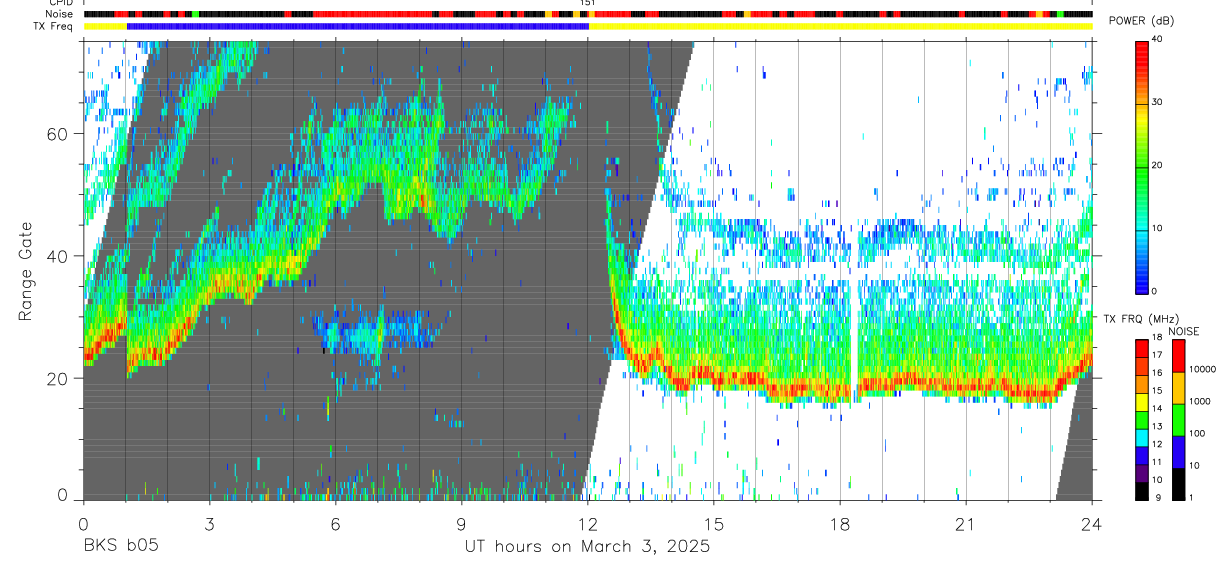This screenshot has width=1228, height=567.
Task: Click the 1 label on noise scale
Action: (x=1192, y=498)
